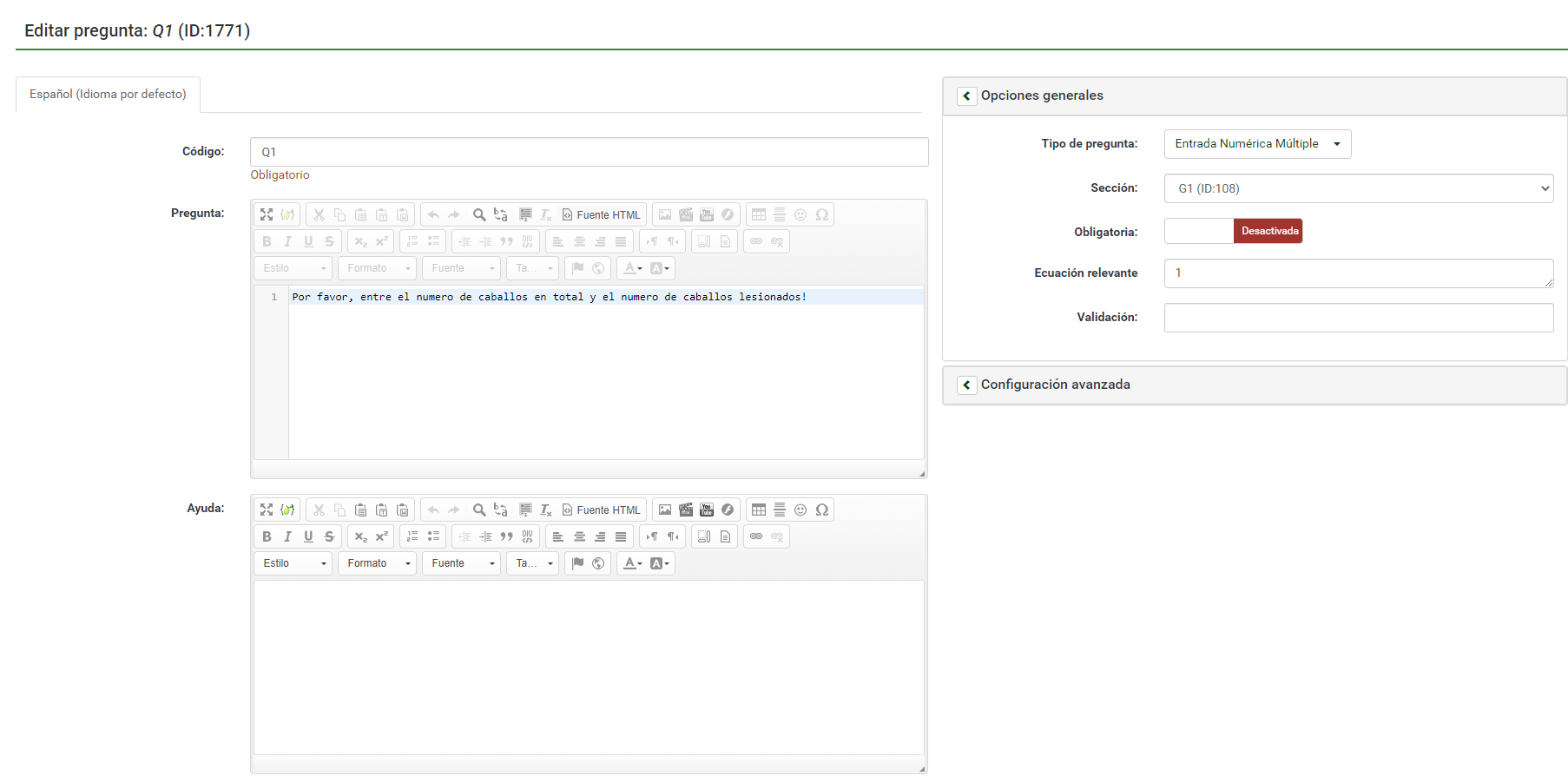Toggle the Obligatoria switch showing Desactivada
1568x776 pixels.
(x=1233, y=231)
